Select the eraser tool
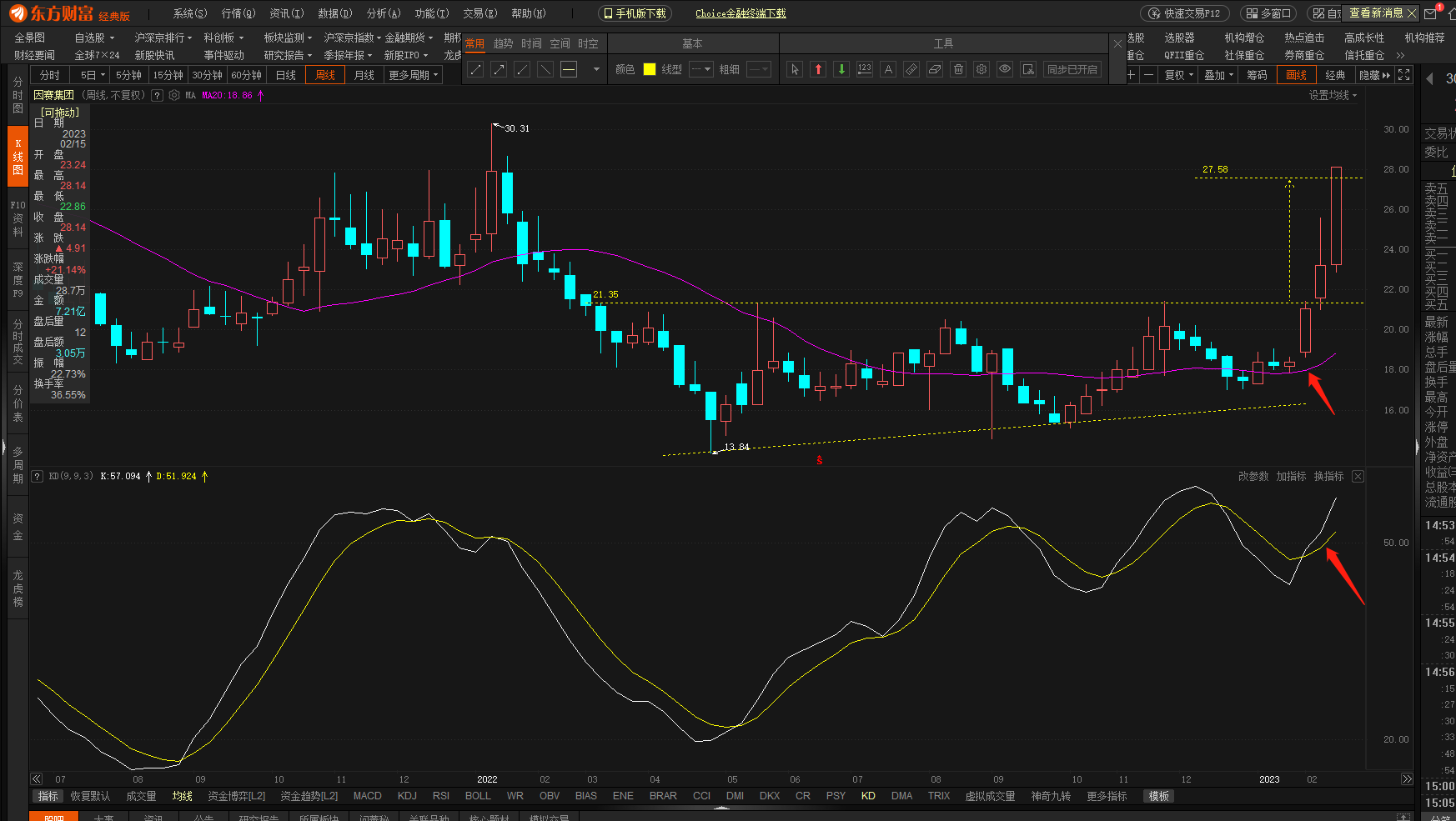Viewport: 1456px width, 821px height. click(935, 70)
